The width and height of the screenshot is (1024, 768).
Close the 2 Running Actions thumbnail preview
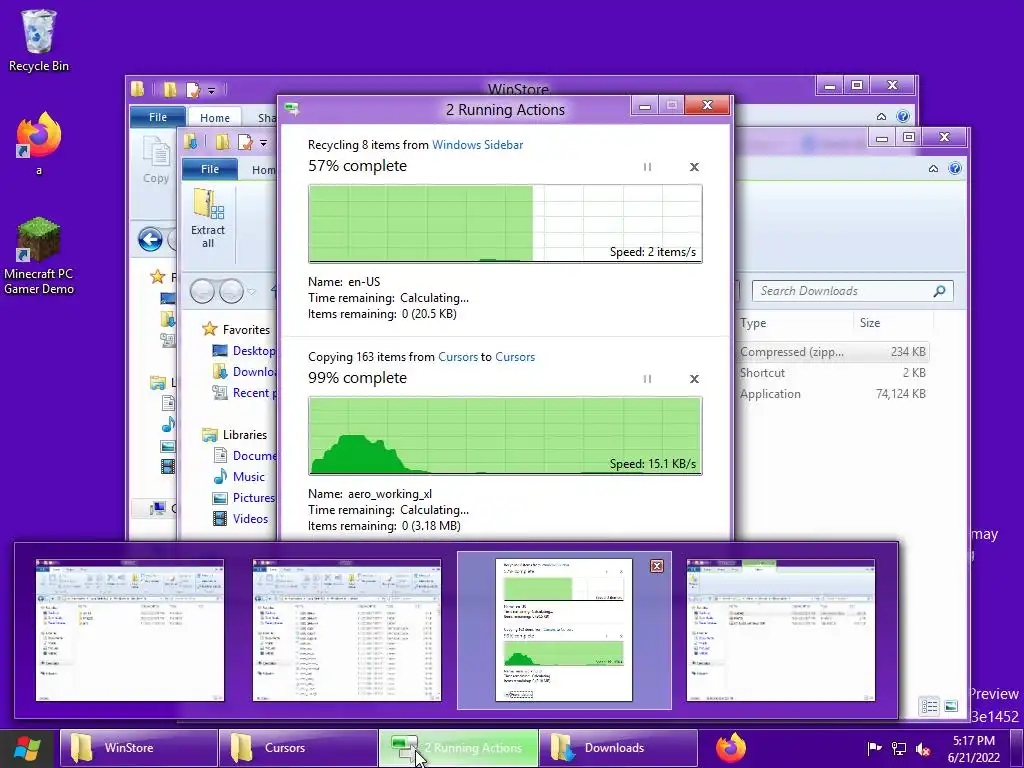coord(657,566)
